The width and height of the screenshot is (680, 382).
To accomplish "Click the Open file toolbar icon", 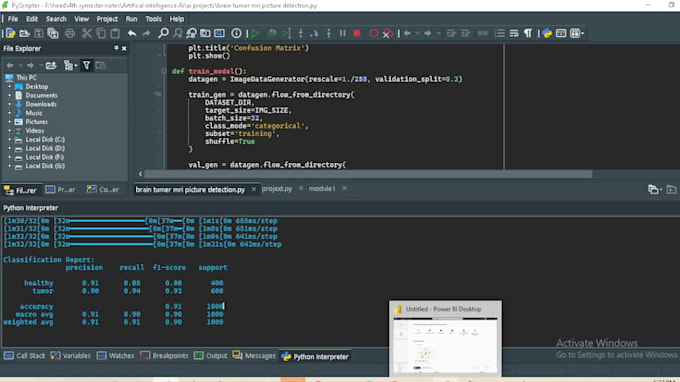I will [25, 33].
